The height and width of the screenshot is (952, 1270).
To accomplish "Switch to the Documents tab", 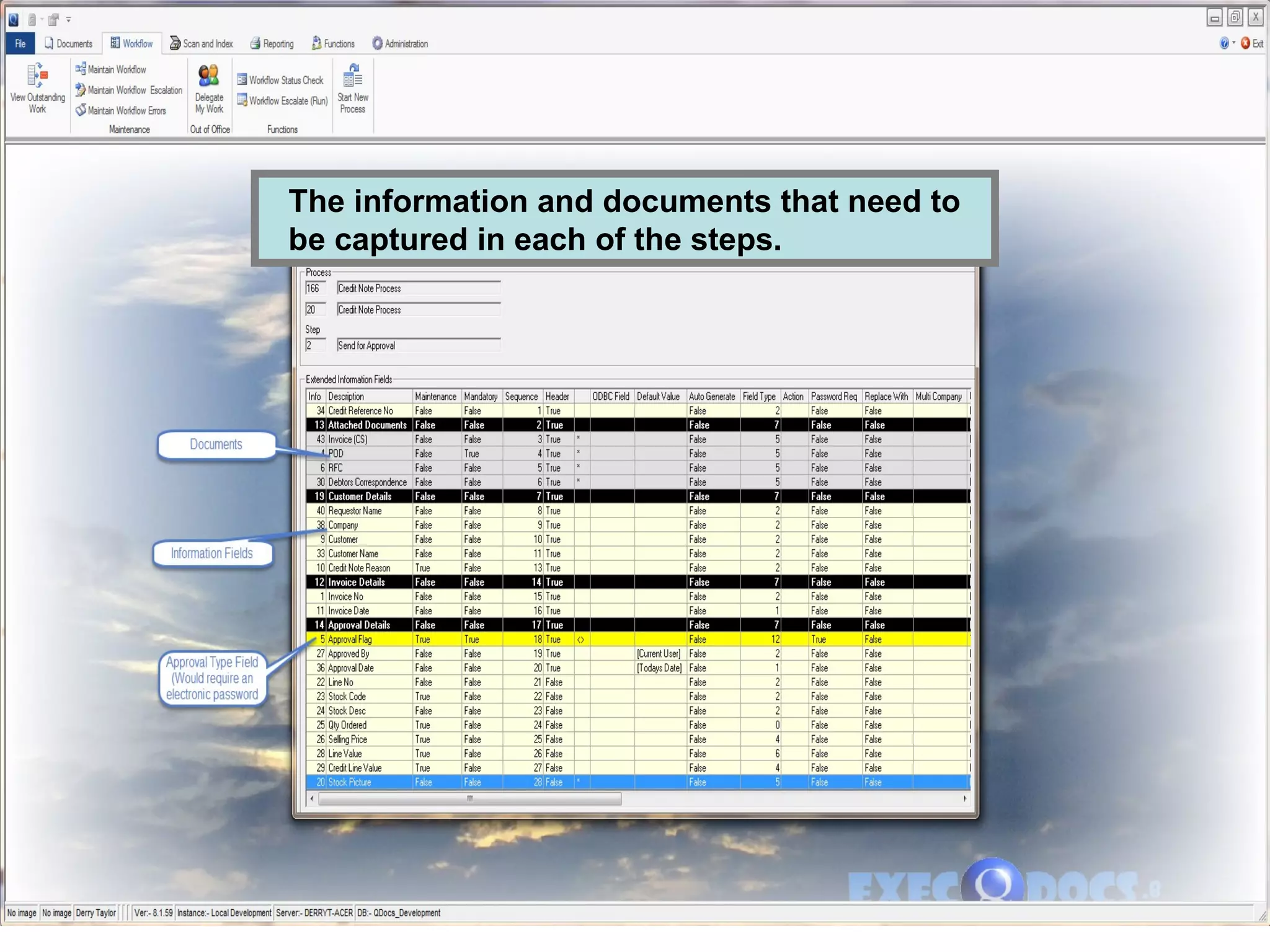I will (68, 43).
